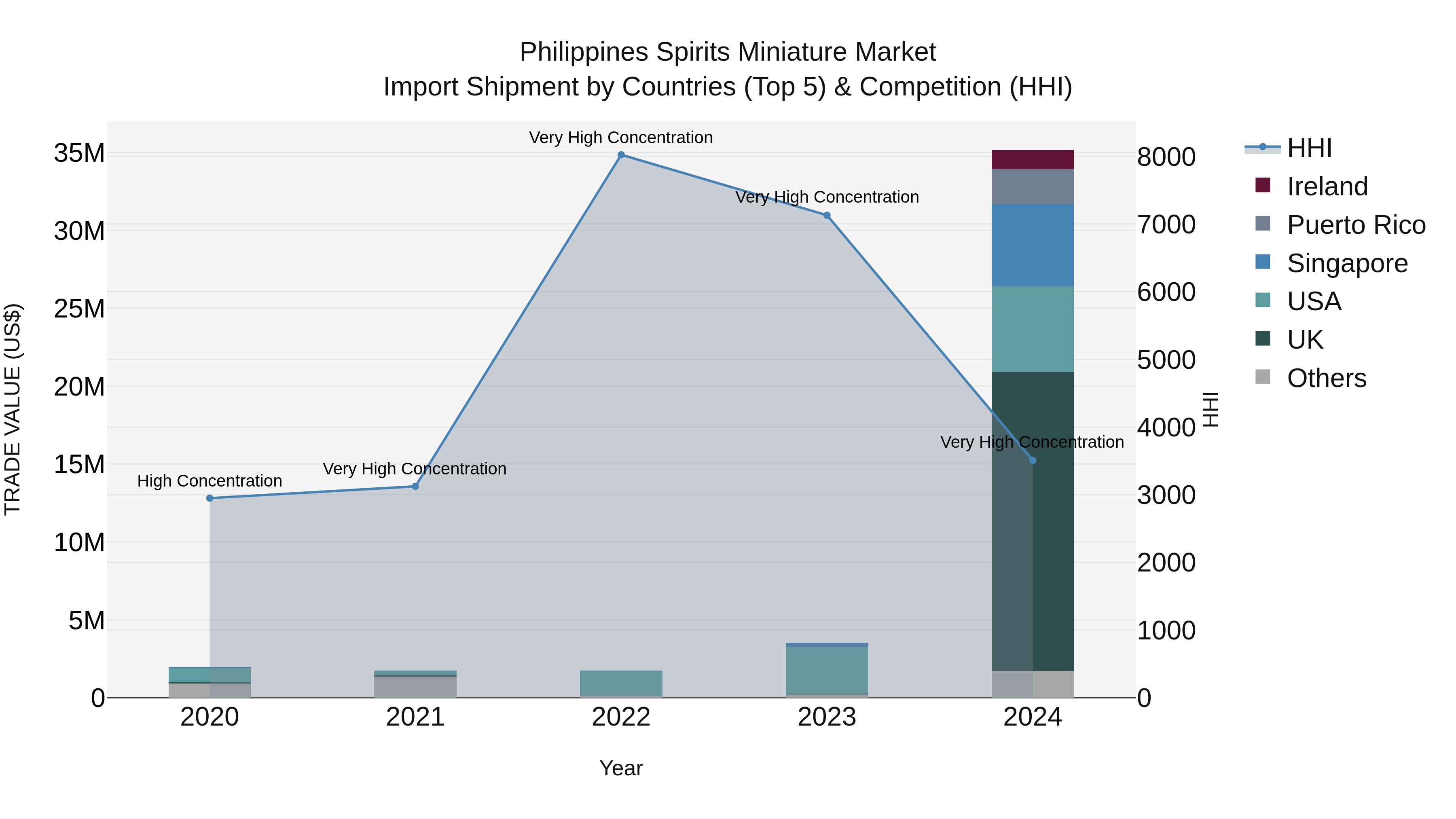Click the Singapore blue legend swatch
Screen dimensions: 1456x819
click(1262, 262)
